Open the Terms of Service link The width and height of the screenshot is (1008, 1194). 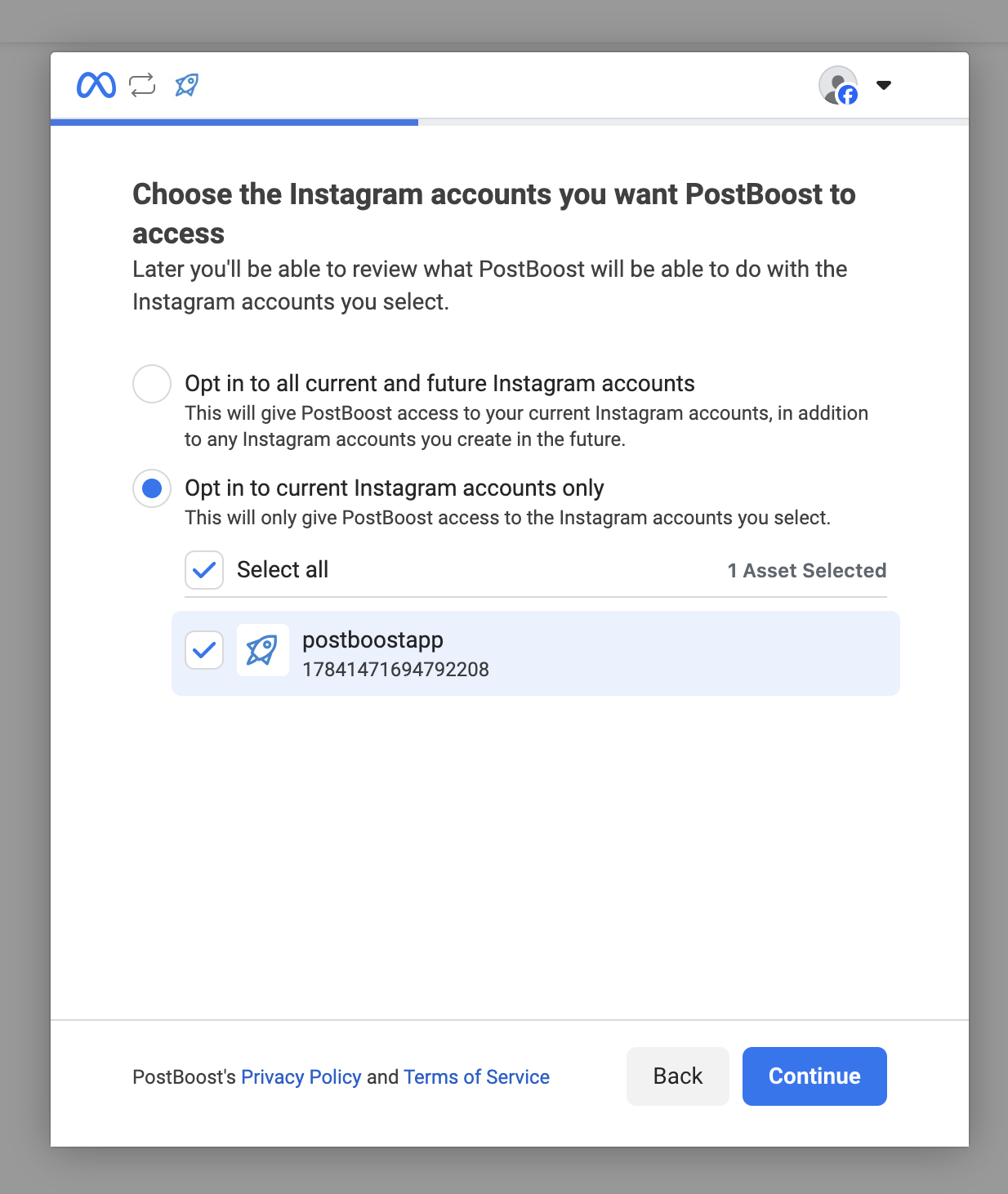(476, 1077)
